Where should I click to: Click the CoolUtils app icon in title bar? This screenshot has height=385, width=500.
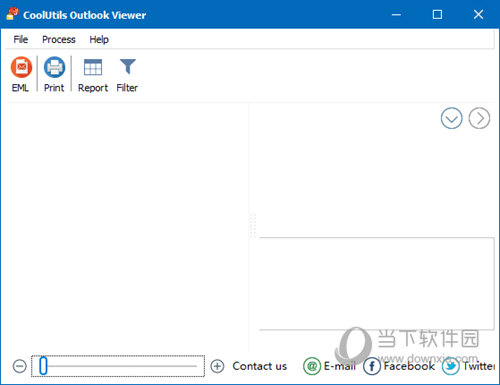coord(12,14)
